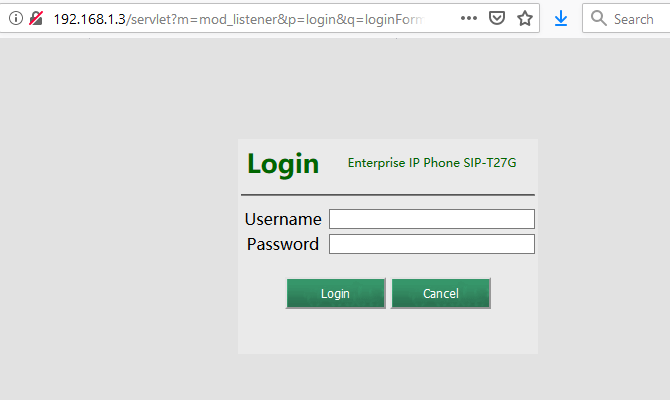
Task: Click the insecure connection padlock icon
Action: pos(36,18)
